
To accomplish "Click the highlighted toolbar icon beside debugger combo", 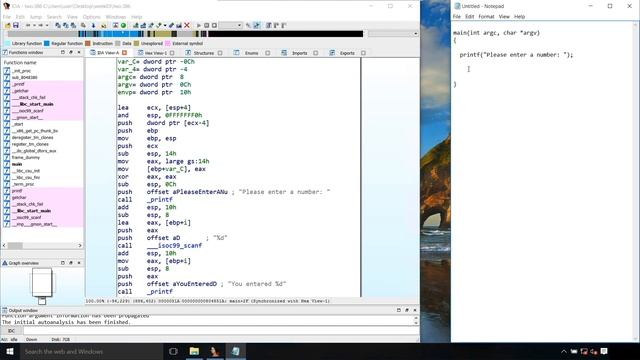I will tap(256, 25).
